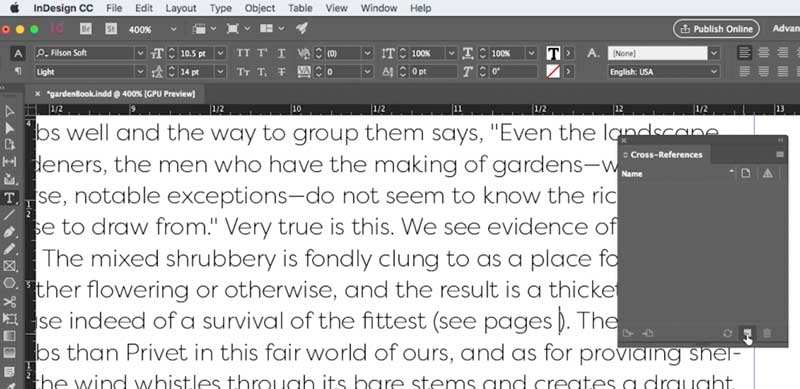800x389 pixels.
Task: Click Create New Cross-Reference icon
Action: point(747,333)
